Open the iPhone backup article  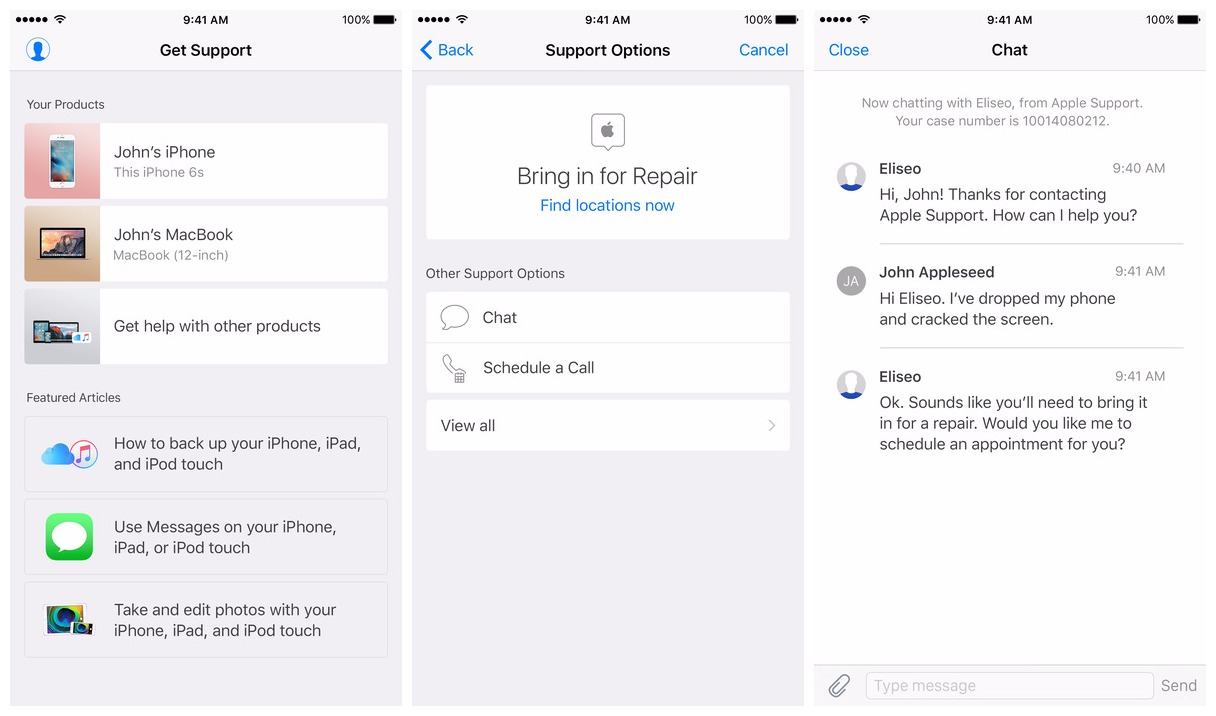pos(206,454)
